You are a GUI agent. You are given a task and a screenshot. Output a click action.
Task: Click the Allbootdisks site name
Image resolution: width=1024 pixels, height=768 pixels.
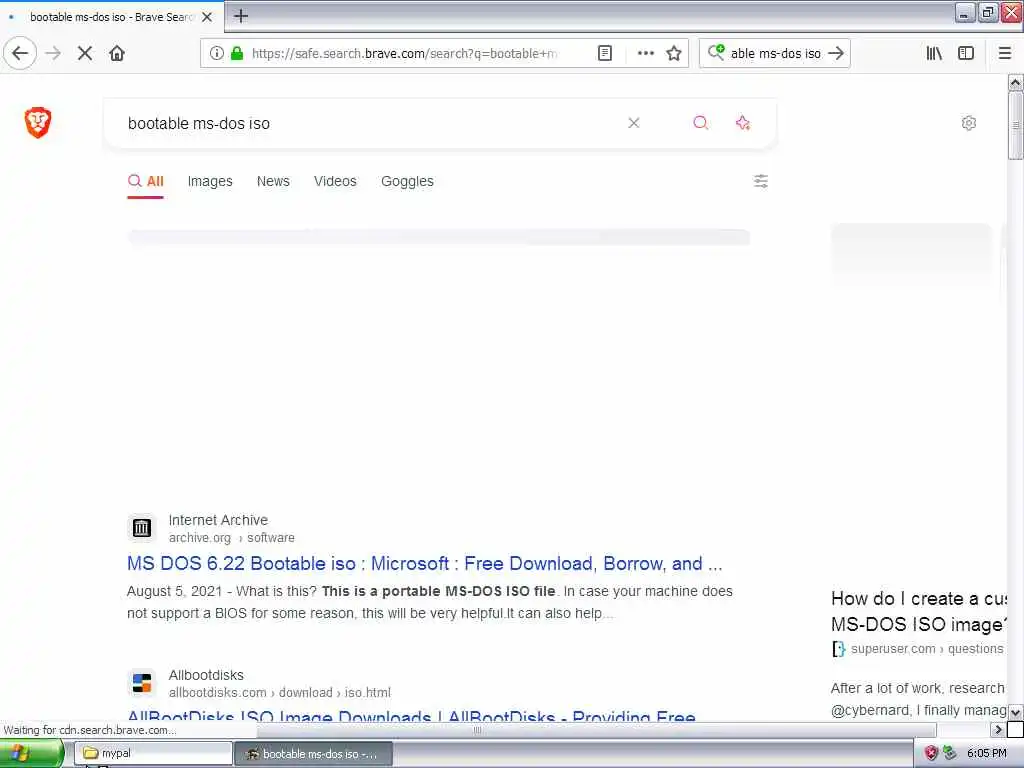(x=206, y=675)
